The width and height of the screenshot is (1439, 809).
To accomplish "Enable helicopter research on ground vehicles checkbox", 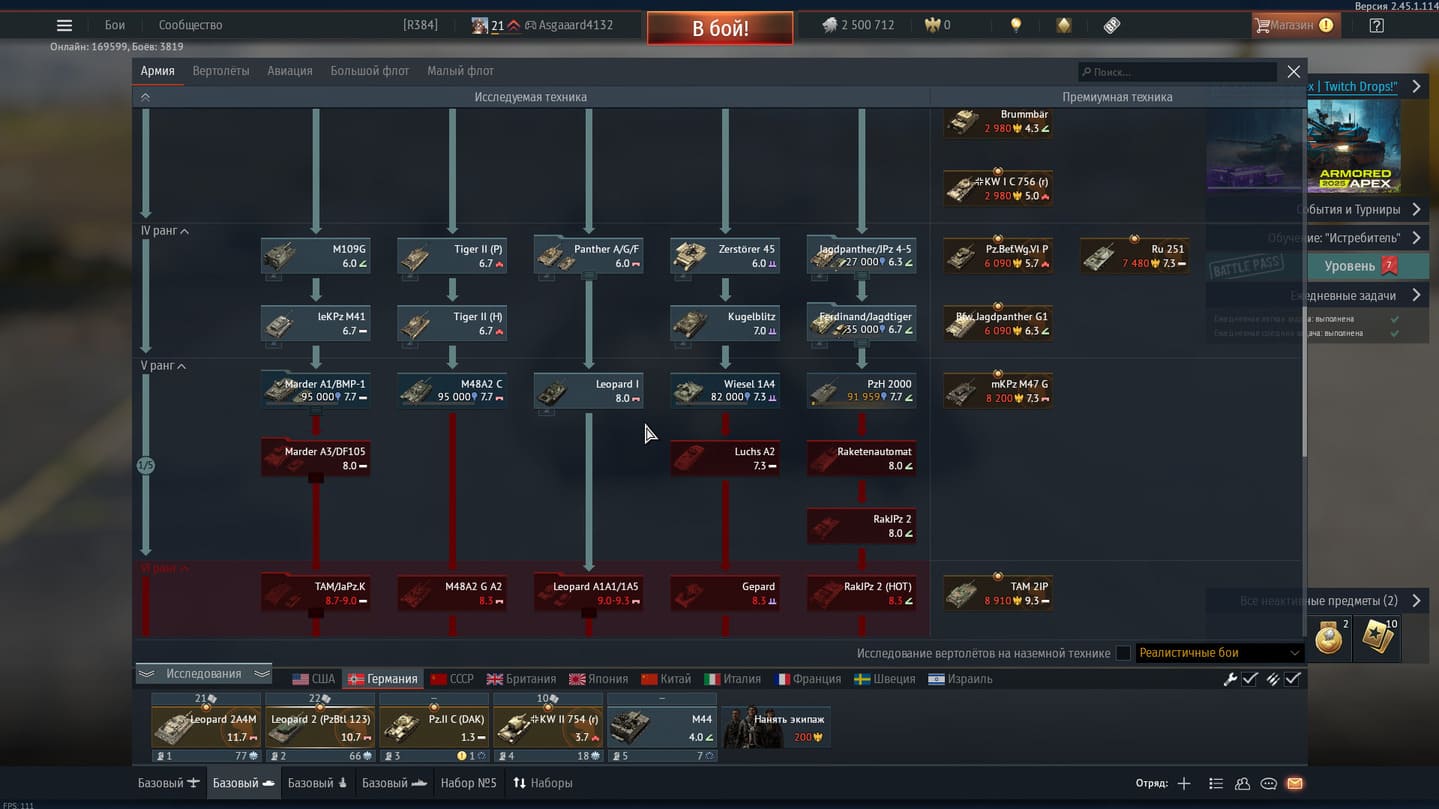I will (1123, 653).
